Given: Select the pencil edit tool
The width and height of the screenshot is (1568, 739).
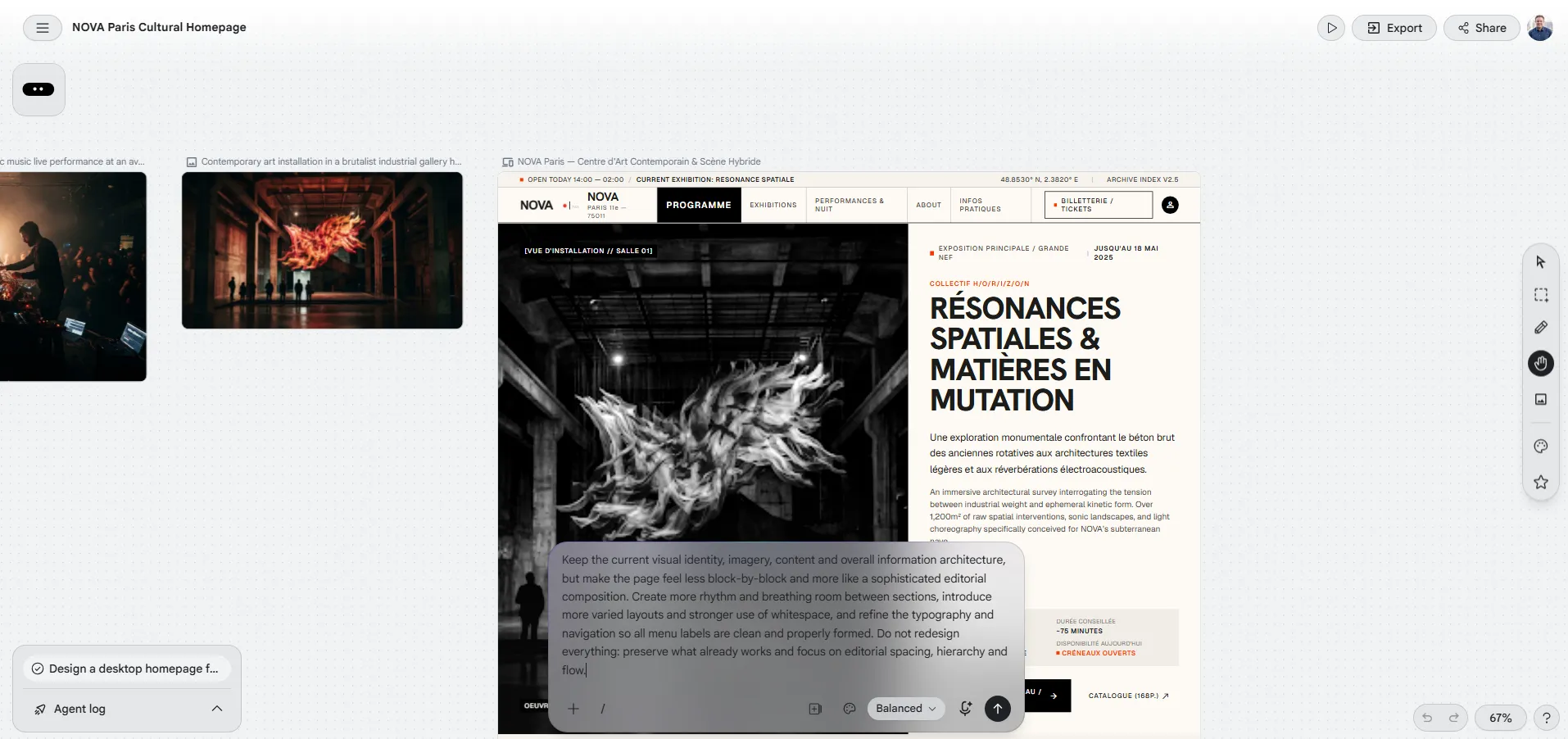Looking at the screenshot, I should pos(1541,328).
